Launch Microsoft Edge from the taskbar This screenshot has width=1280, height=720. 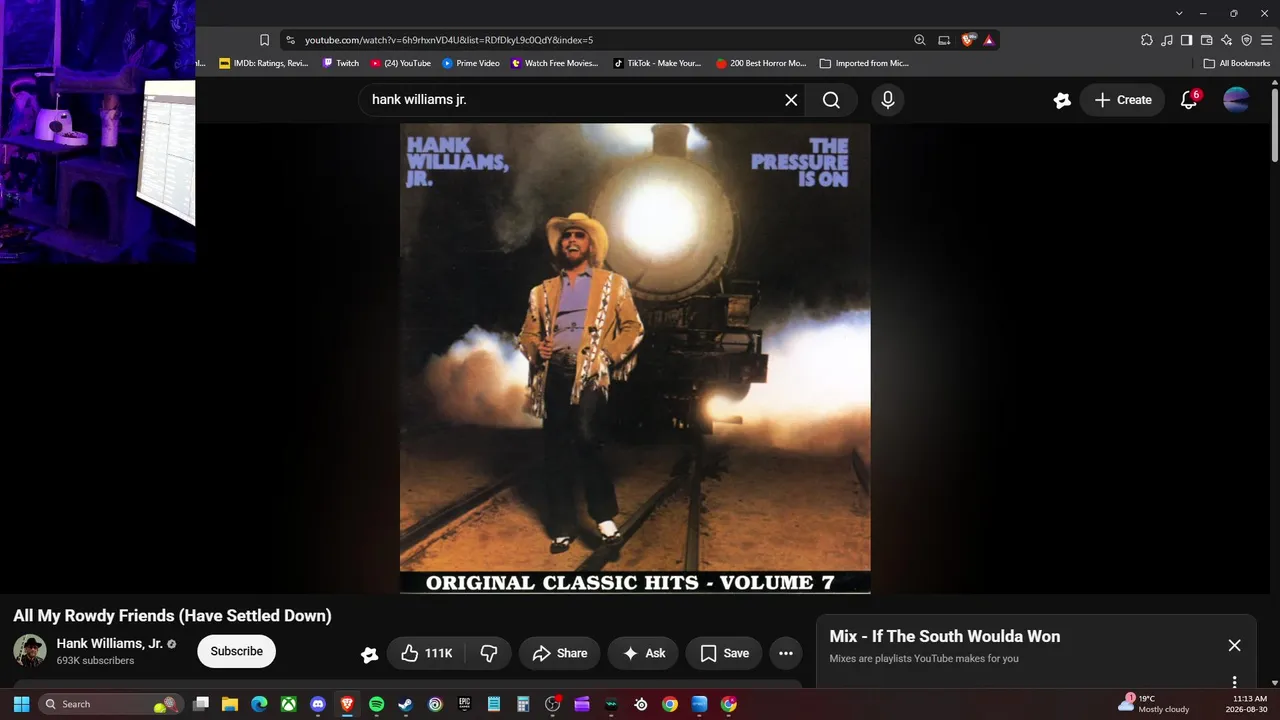(259, 704)
